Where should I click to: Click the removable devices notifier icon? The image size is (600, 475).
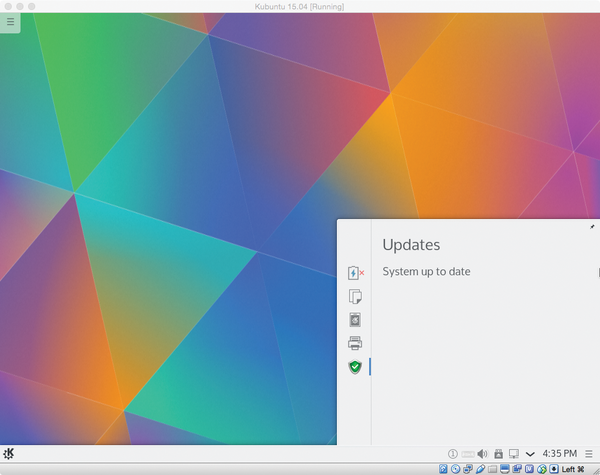(498, 454)
